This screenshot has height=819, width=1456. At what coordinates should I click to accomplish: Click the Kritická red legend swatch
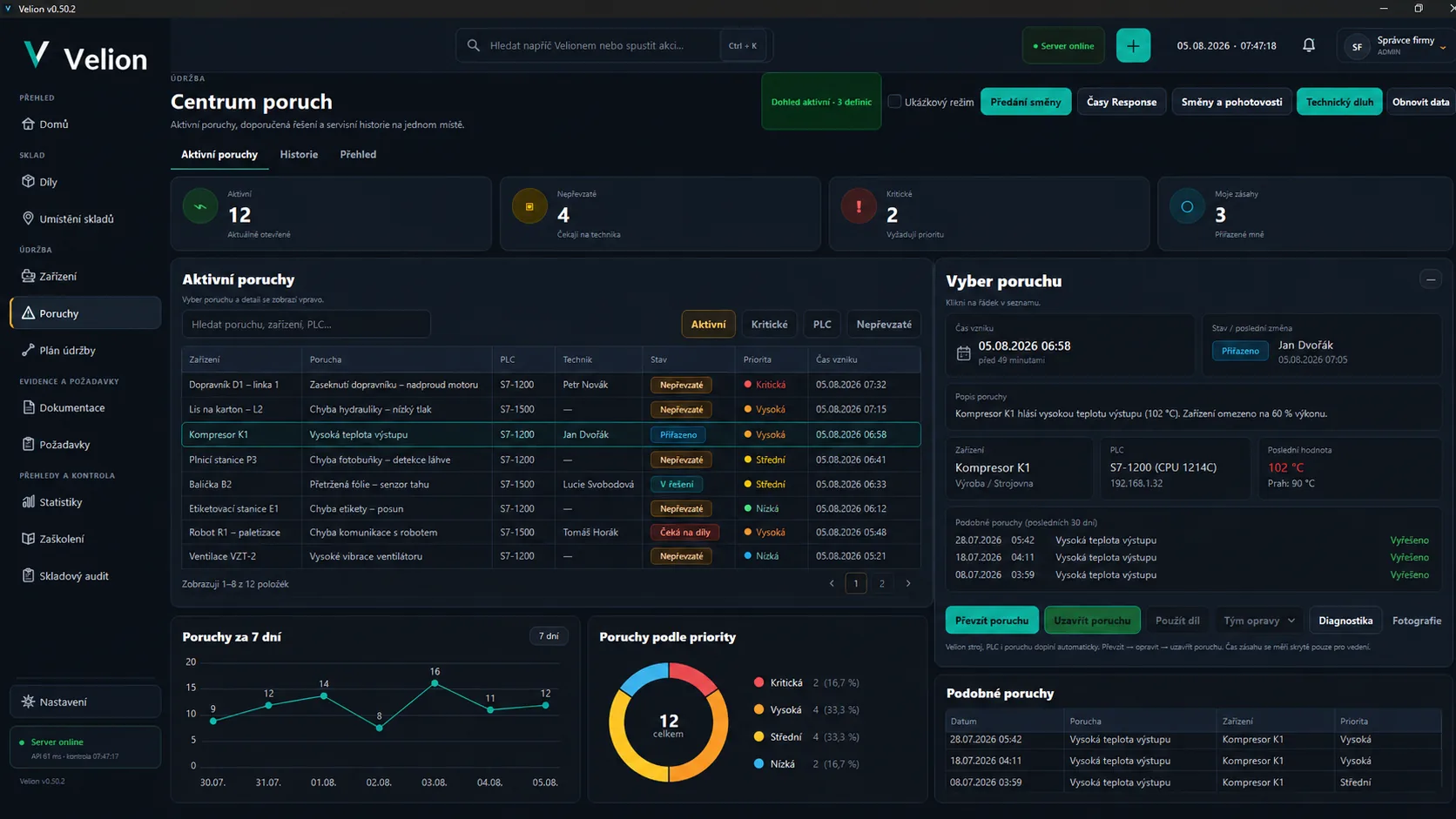758,682
